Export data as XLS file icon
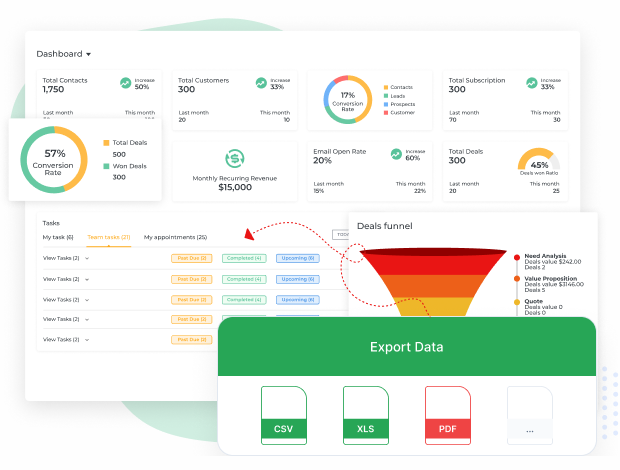The width and height of the screenshot is (620, 470). 366,415
